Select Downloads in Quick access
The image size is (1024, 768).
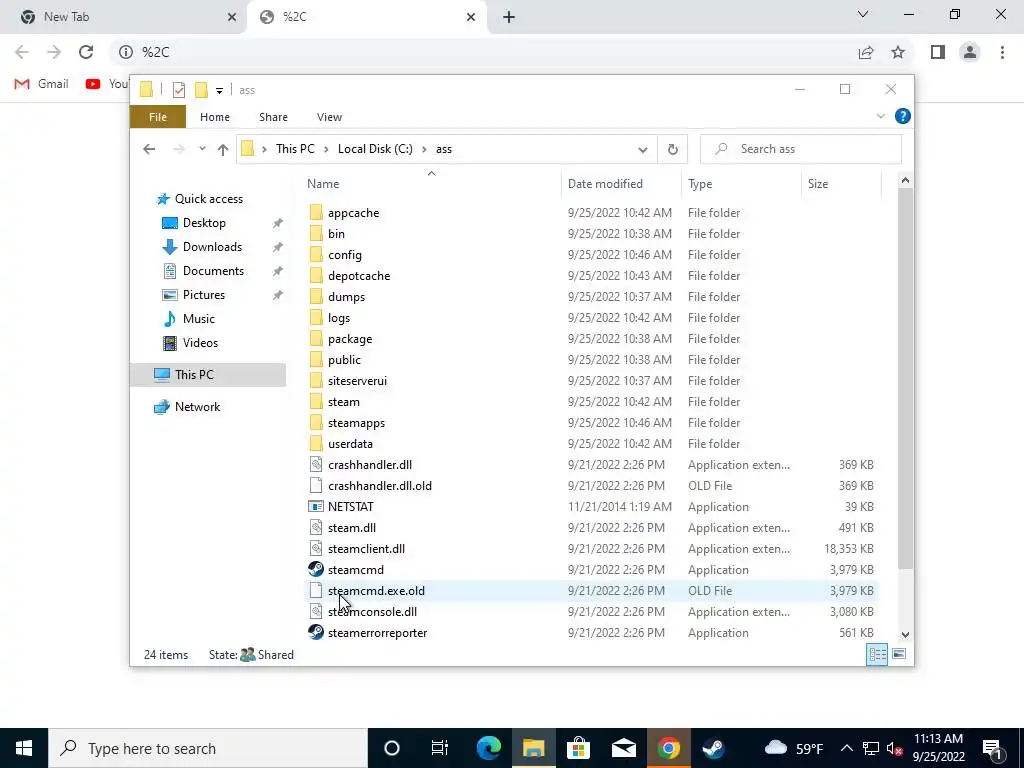(212, 247)
